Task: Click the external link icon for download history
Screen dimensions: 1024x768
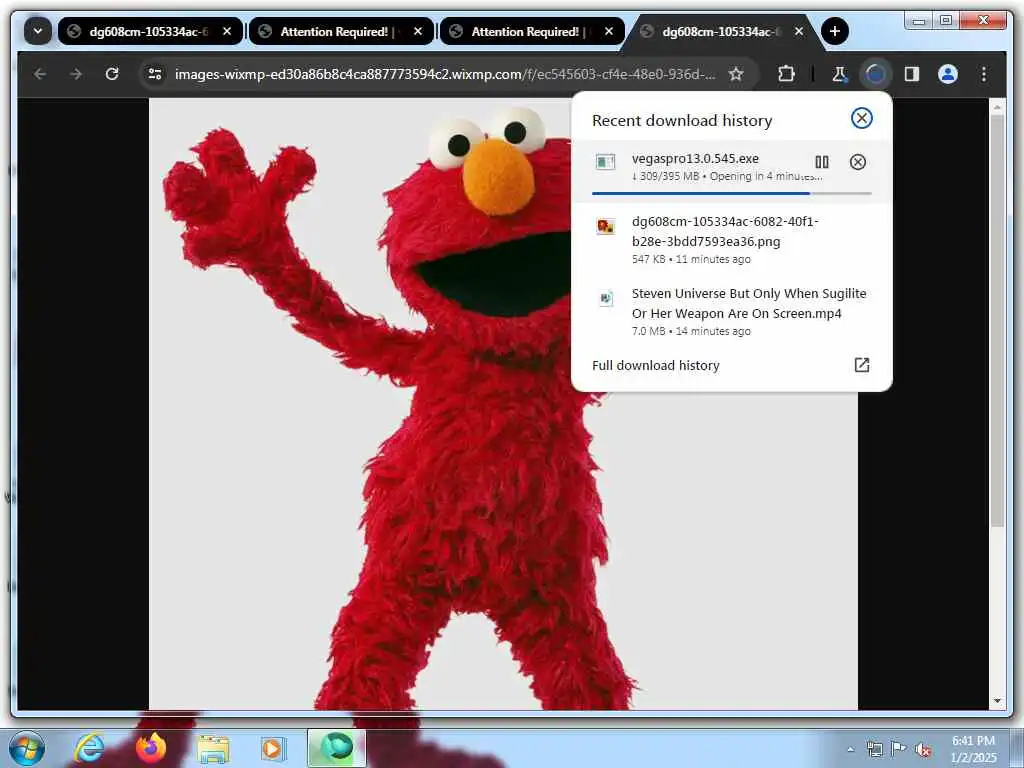Action: [861, 365]
